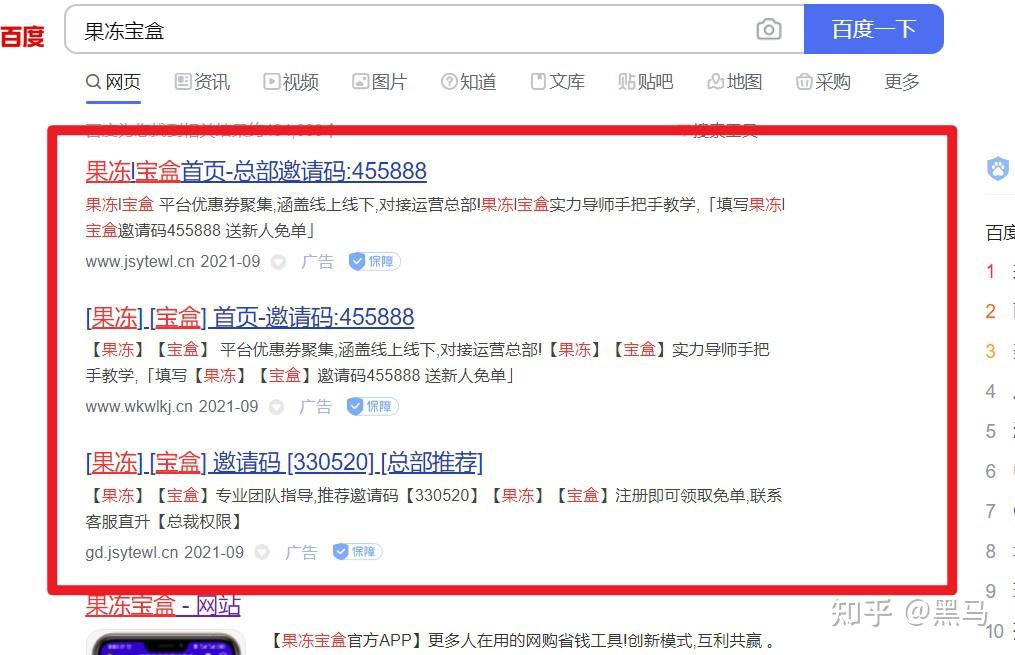Open result 果冻|宝盒首页-总部邀请码:455888
Image resolution: width=1015 pixels, height=655 pixels.
point(256,172)
